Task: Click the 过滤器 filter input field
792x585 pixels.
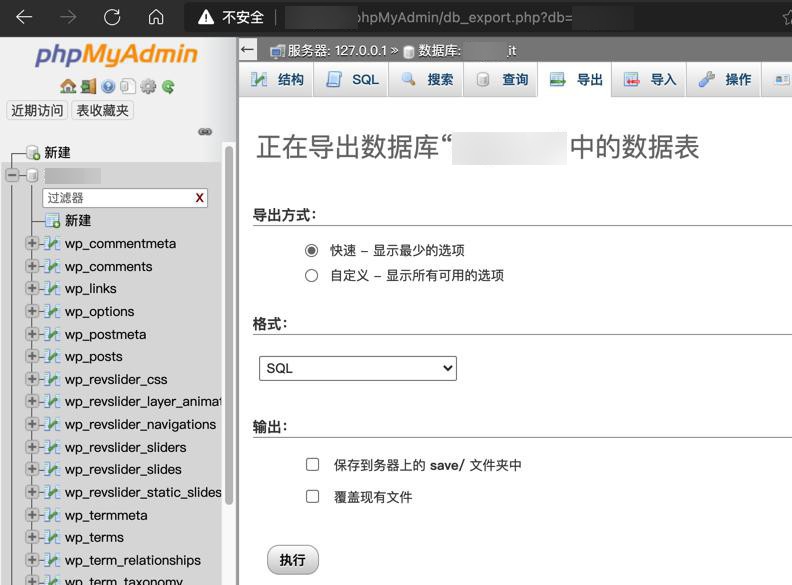Action: coord(125,198)
